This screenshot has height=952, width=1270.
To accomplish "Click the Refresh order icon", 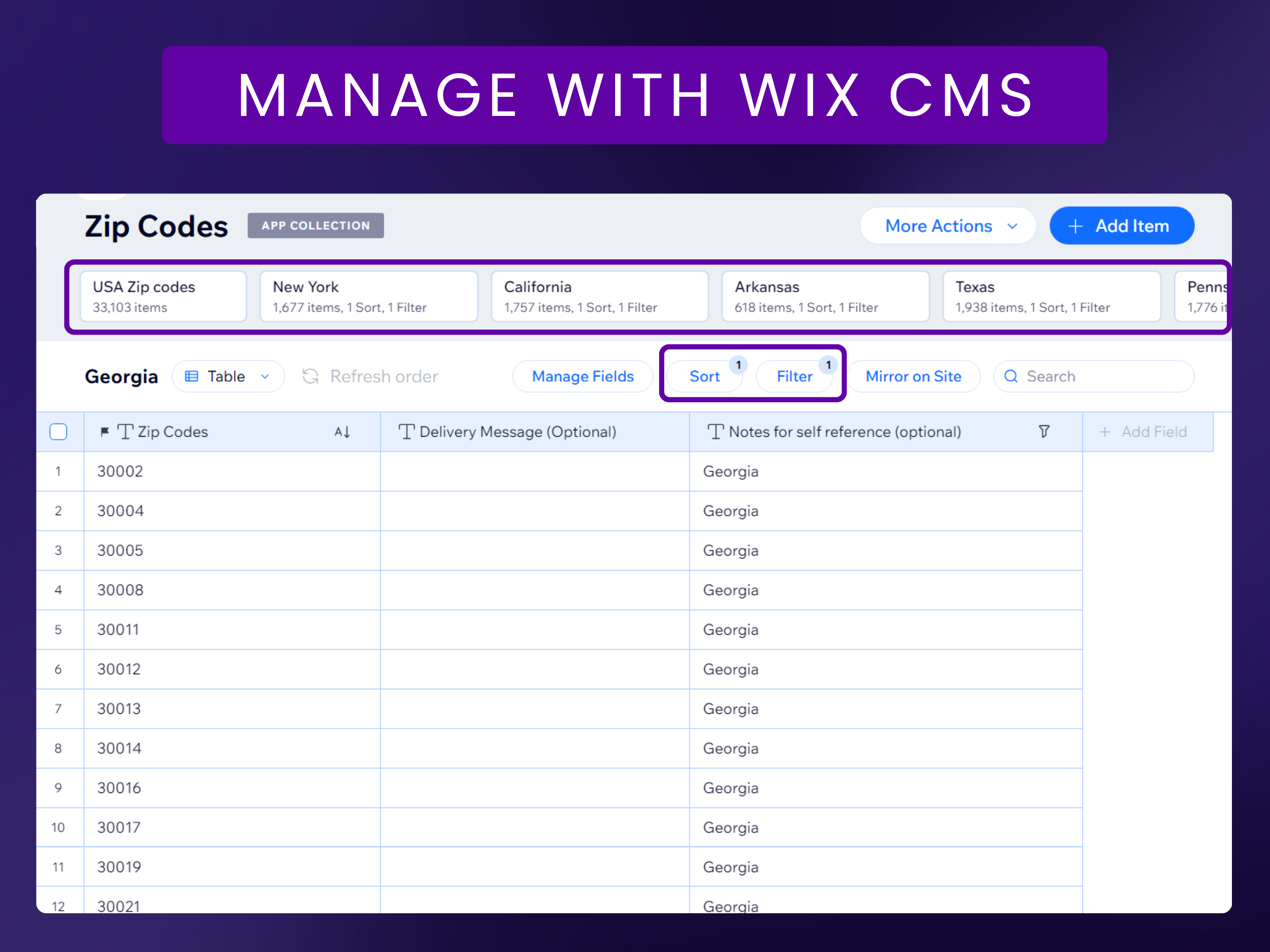I will [x=311, y=377].
